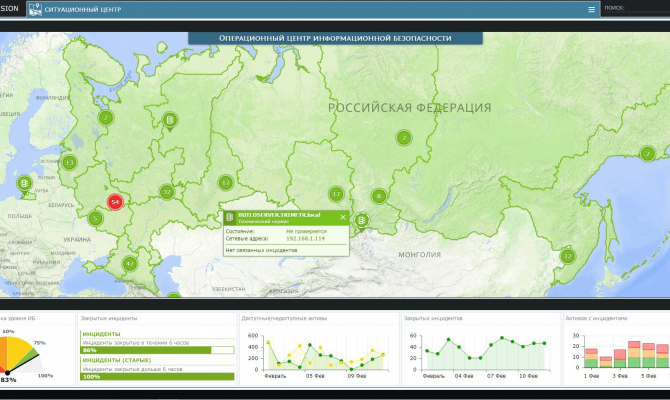Click green cluster marker 32
670x400 pixels.
[166, 192]
